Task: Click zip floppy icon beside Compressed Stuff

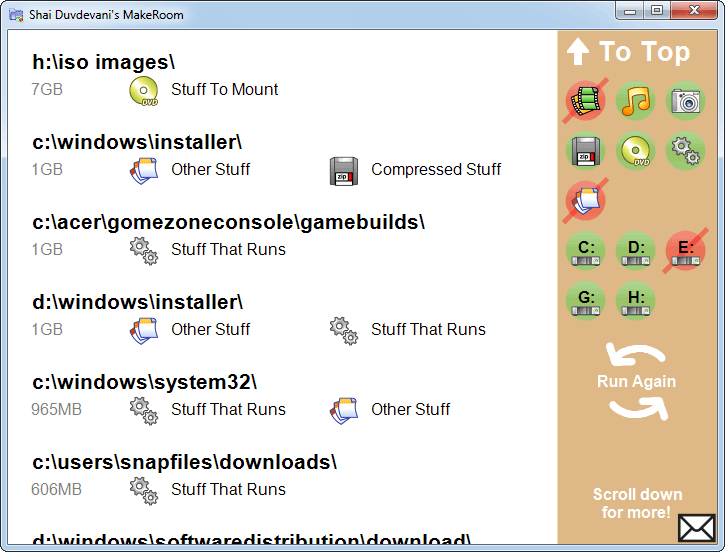Action: point(344,171)
